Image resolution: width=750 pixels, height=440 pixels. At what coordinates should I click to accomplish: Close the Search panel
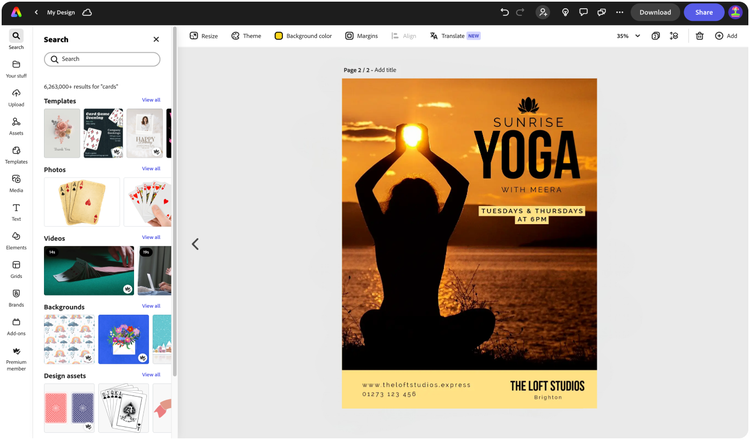156,39
